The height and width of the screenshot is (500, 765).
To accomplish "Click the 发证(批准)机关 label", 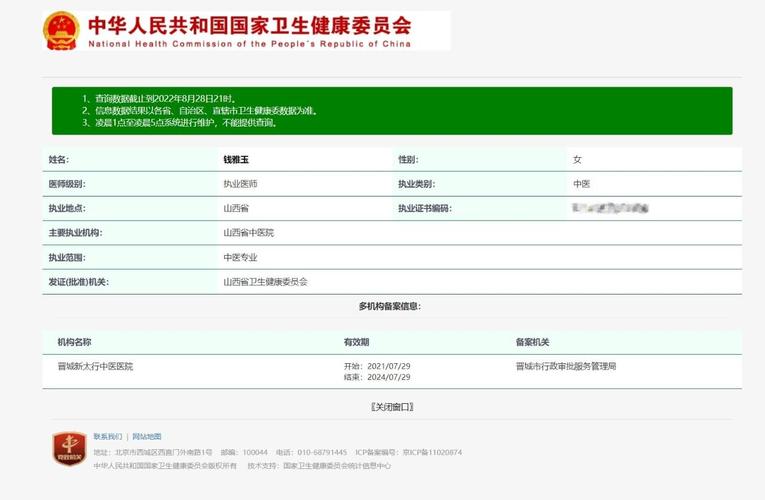I will tap(79, 282).
